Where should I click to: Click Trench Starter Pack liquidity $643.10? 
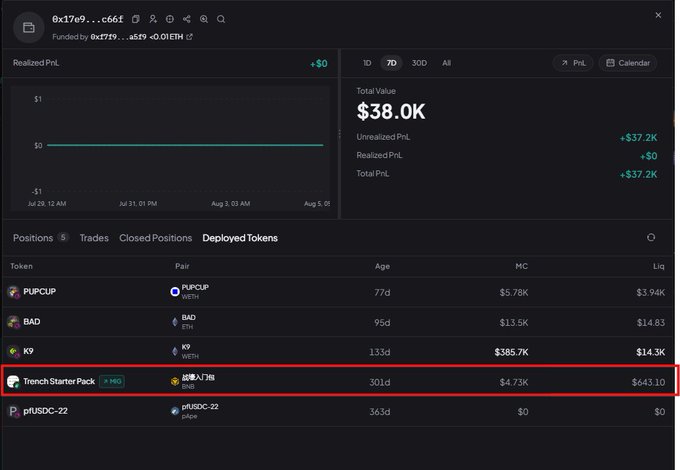pyautogui.click(x=648, y=382)
